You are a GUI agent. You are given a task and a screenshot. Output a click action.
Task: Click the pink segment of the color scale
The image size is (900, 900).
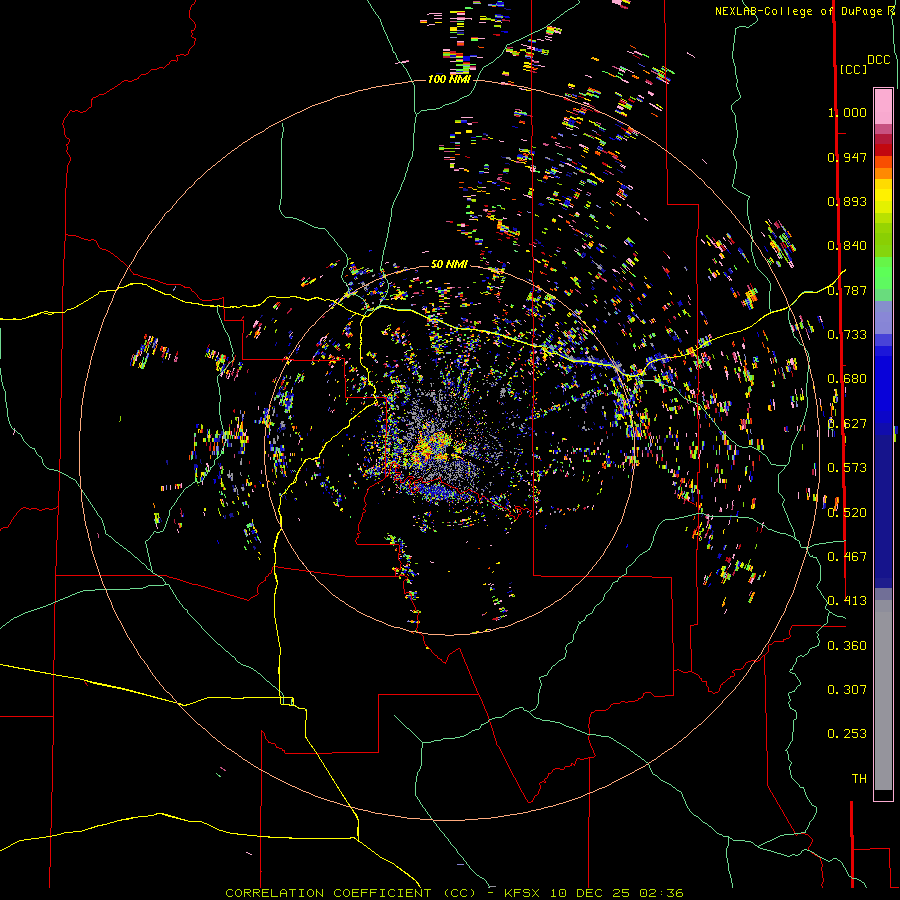point(883,107)
